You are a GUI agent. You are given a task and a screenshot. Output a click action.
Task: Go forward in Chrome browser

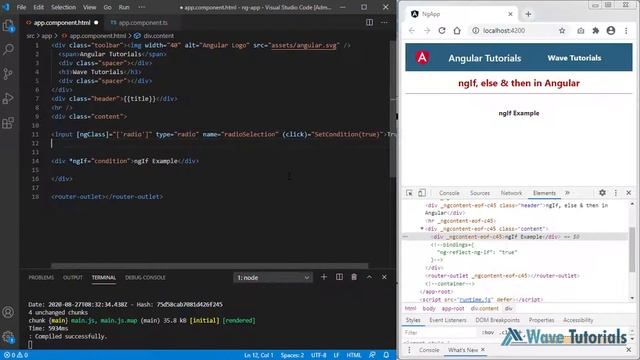click(427, 31)
